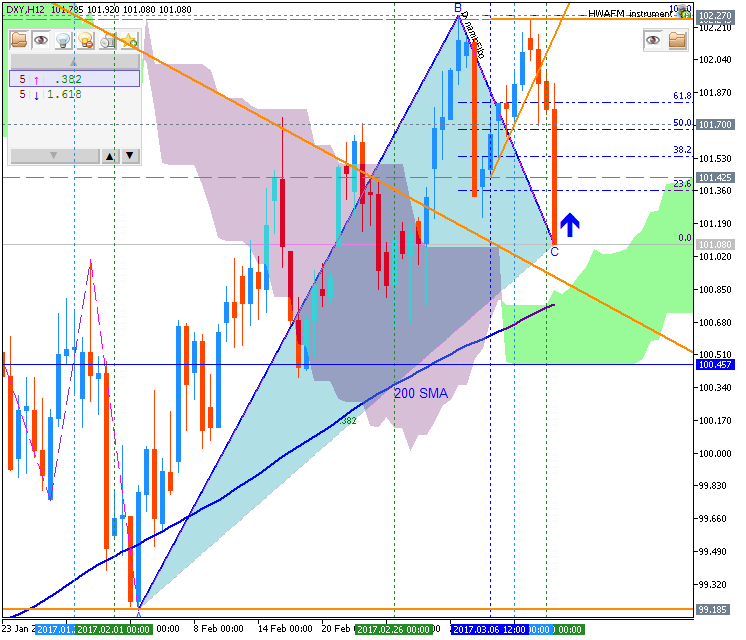Click the 50.0 Fibonacci level label
This screenshot has width=746, height=640.
click(682, 123)
